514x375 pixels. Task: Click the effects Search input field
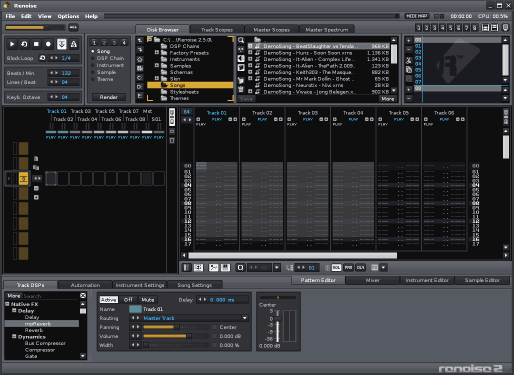[51, 296]
